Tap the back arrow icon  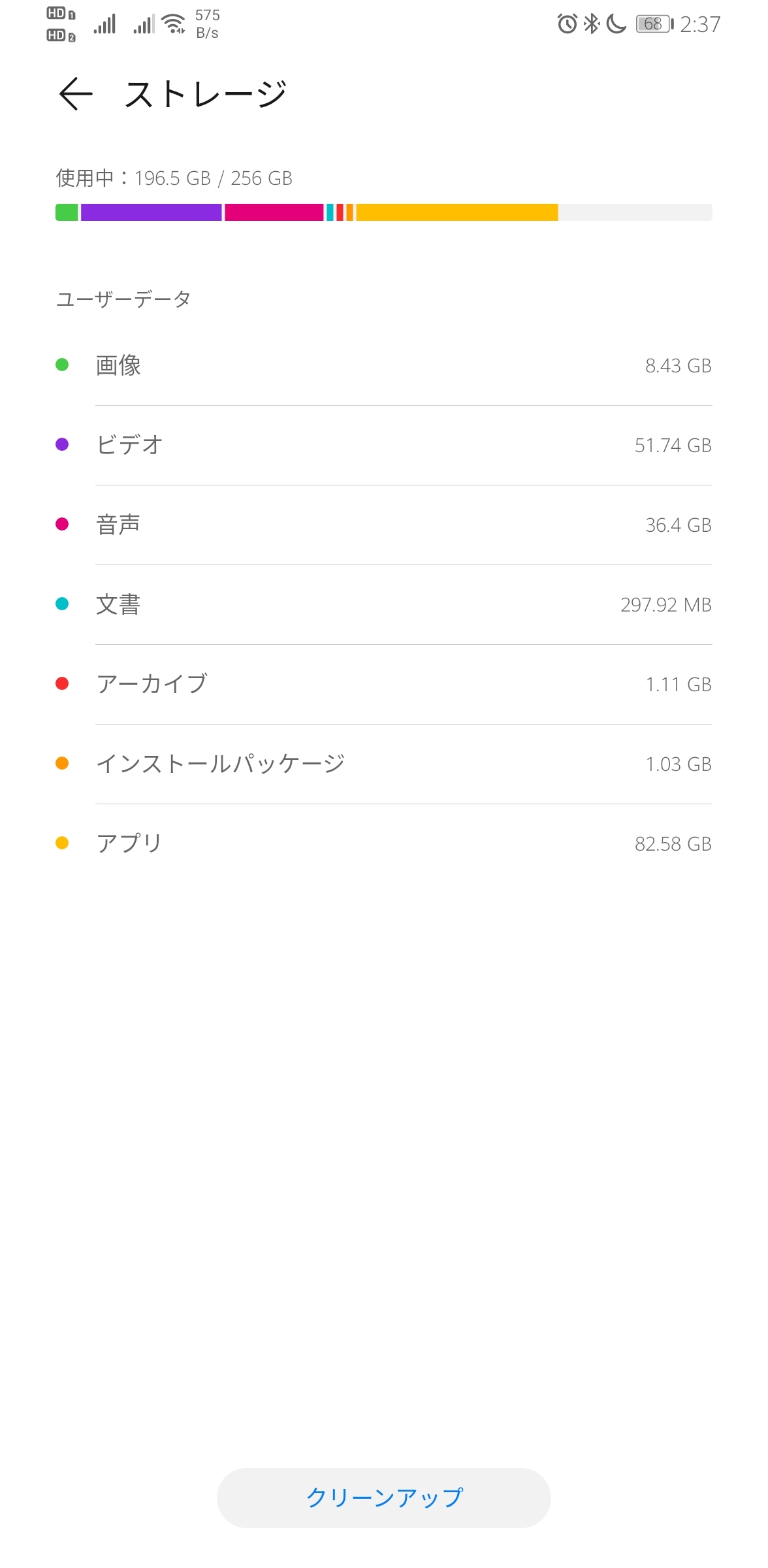tap(76, 94)
